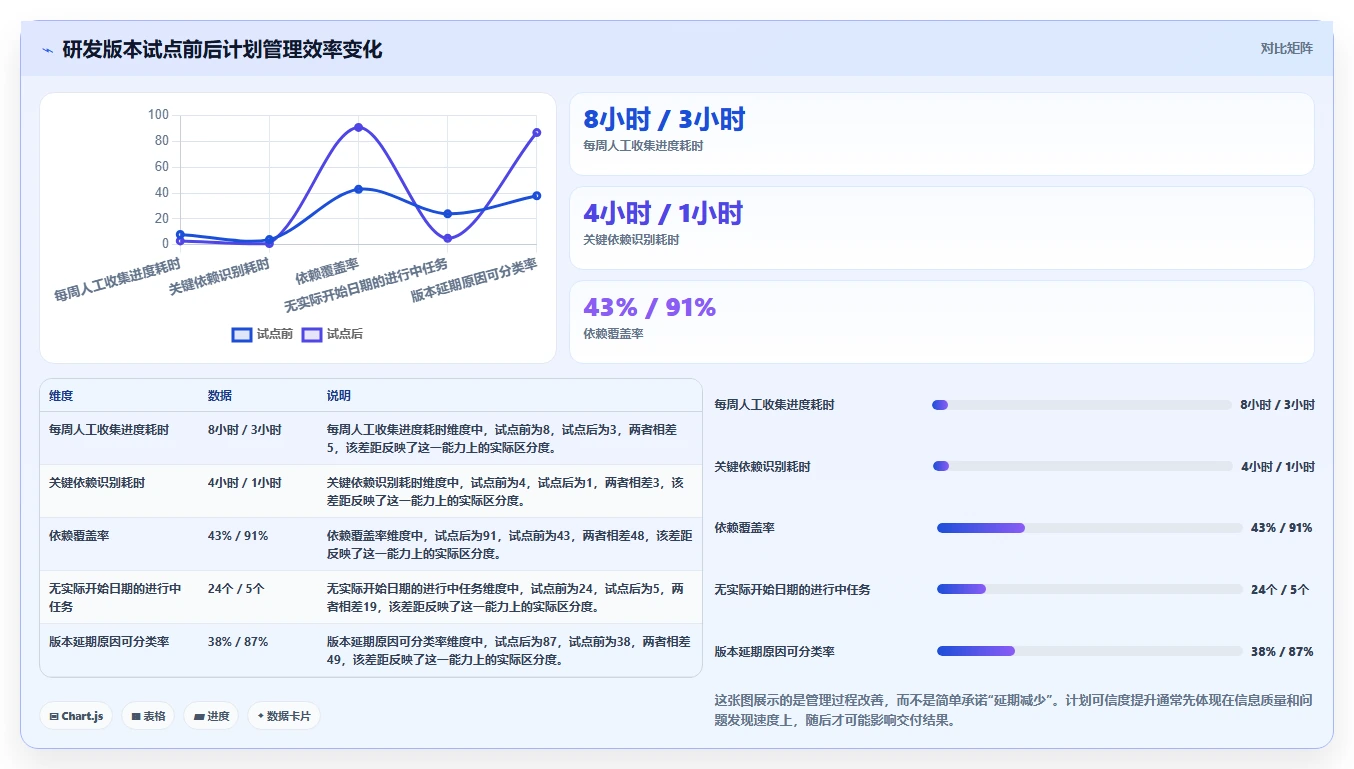The width and height of the screenshot is (1354, 769).
Task: Click the blue 试点前 point above 依赖覆盖率
Action: (358, 189)
